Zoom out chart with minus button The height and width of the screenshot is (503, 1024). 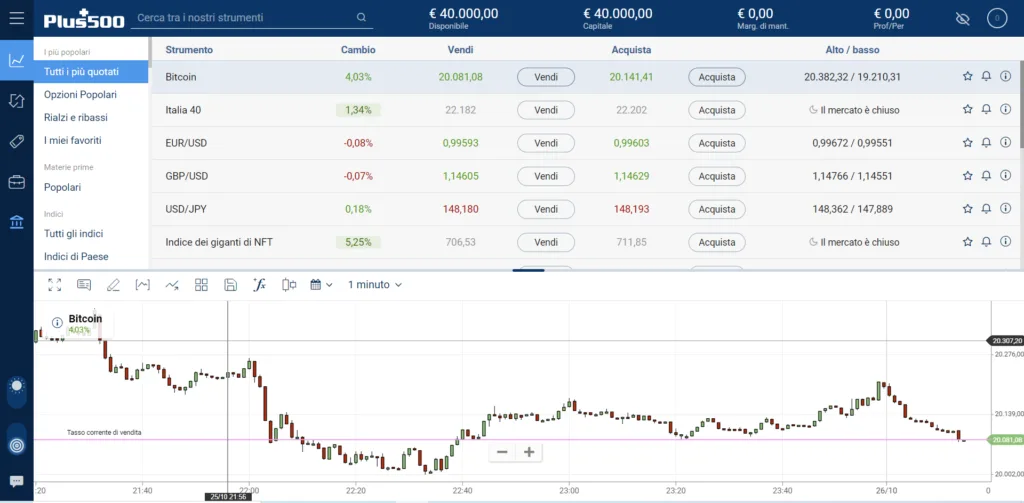502,452
